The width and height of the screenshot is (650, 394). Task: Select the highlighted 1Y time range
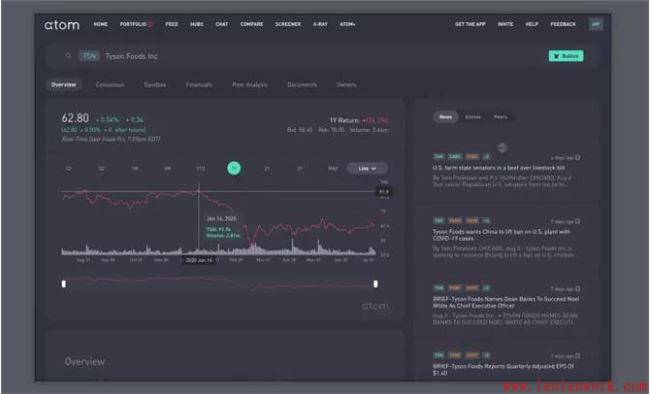pyautogui.click(x=234, y=168)
